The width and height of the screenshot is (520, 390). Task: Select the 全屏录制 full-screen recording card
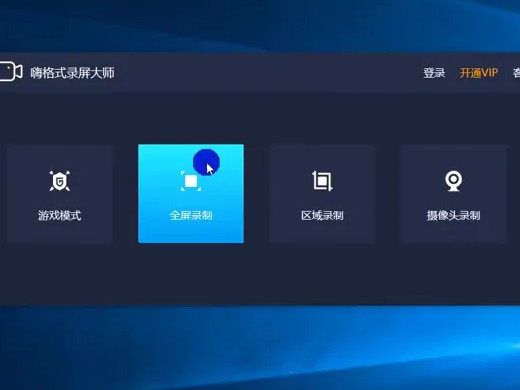[x=191, y=194]
